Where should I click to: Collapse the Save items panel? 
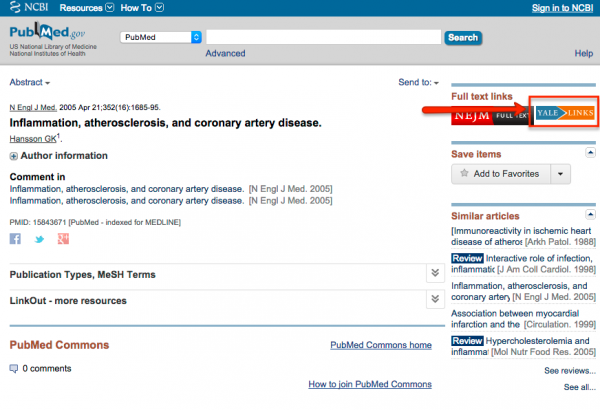(x=590, y=153)
